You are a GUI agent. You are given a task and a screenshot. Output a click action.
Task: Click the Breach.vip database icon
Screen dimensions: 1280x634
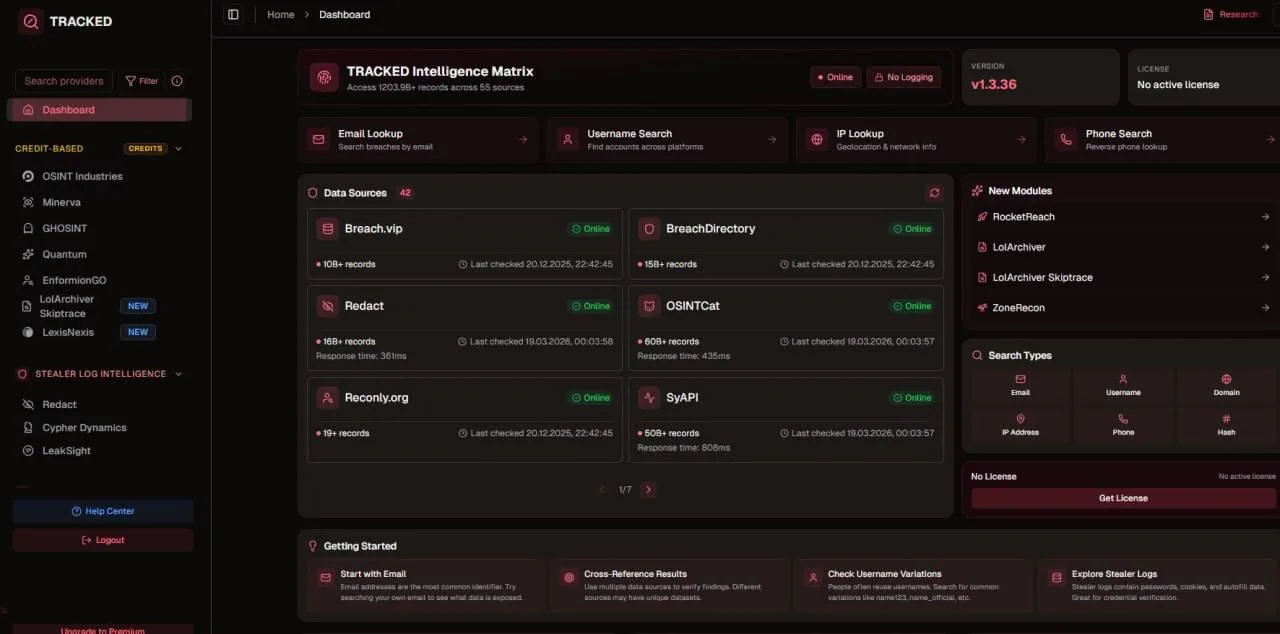pyautogui.click(x=327, y=229)
